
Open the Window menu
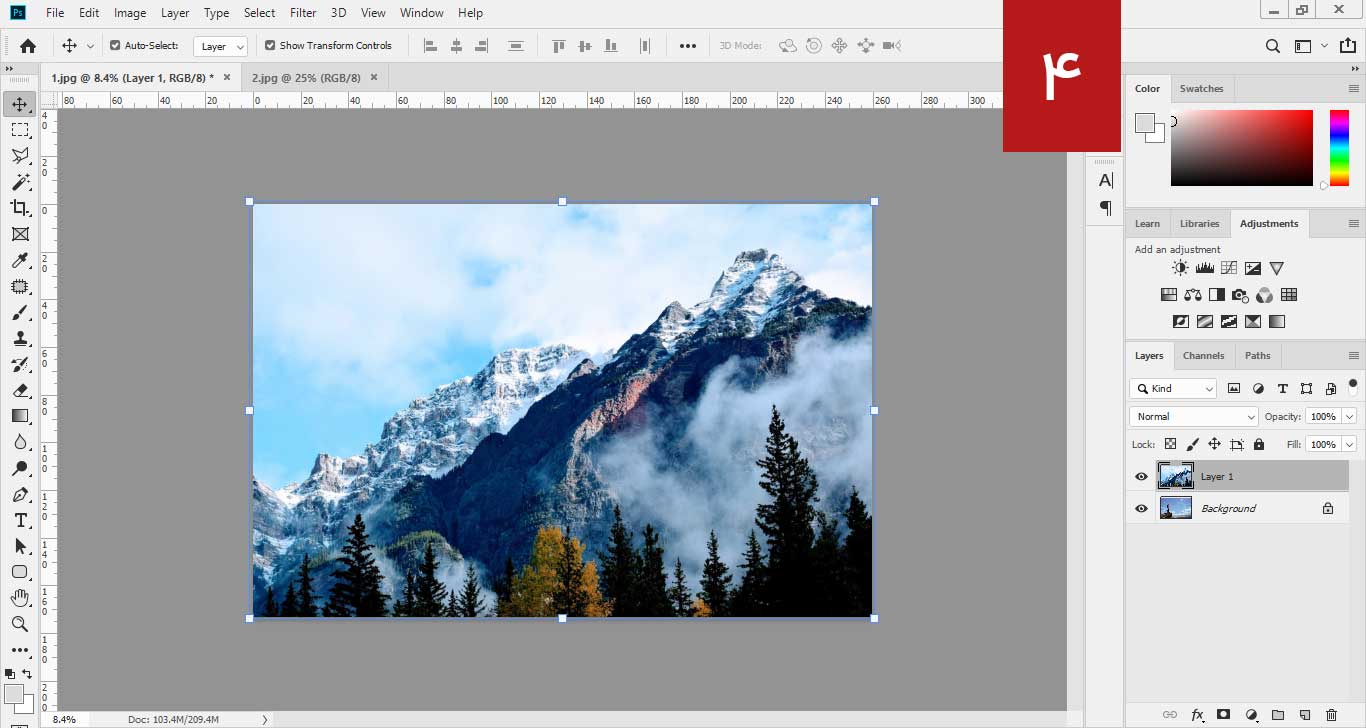pos(422,13)
